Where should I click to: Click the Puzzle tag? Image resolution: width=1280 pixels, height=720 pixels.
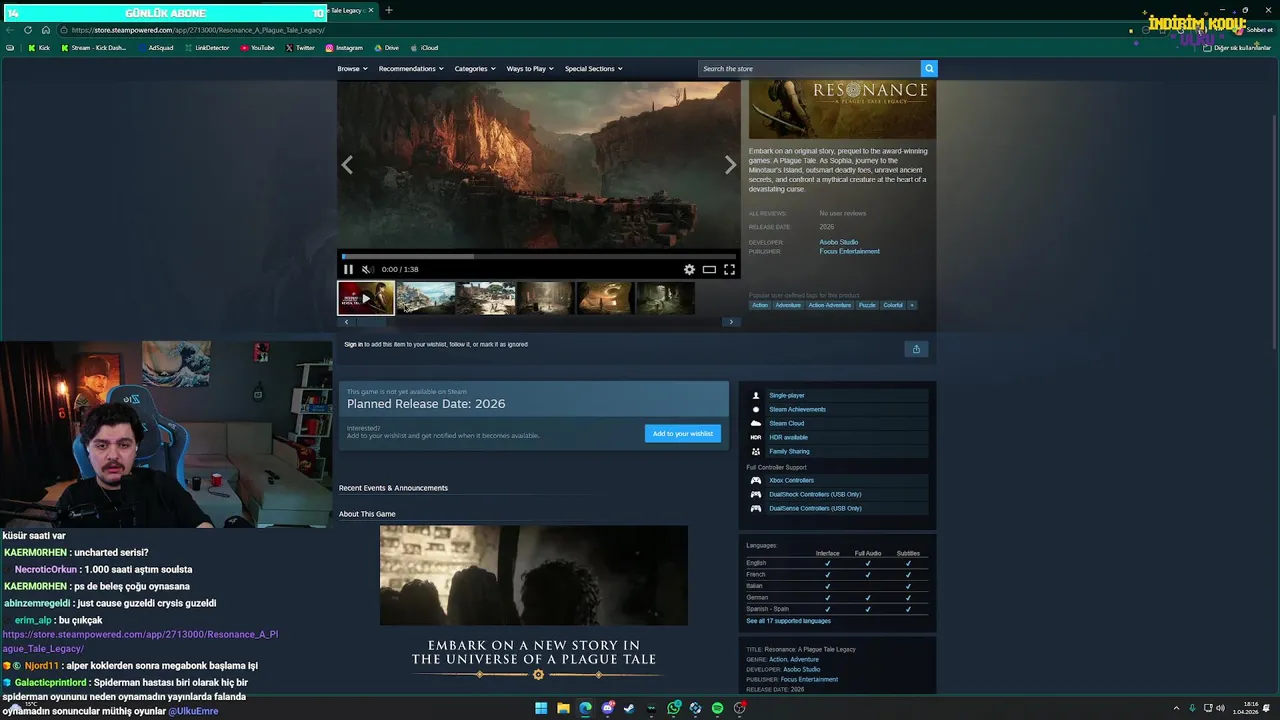point(867,305)
